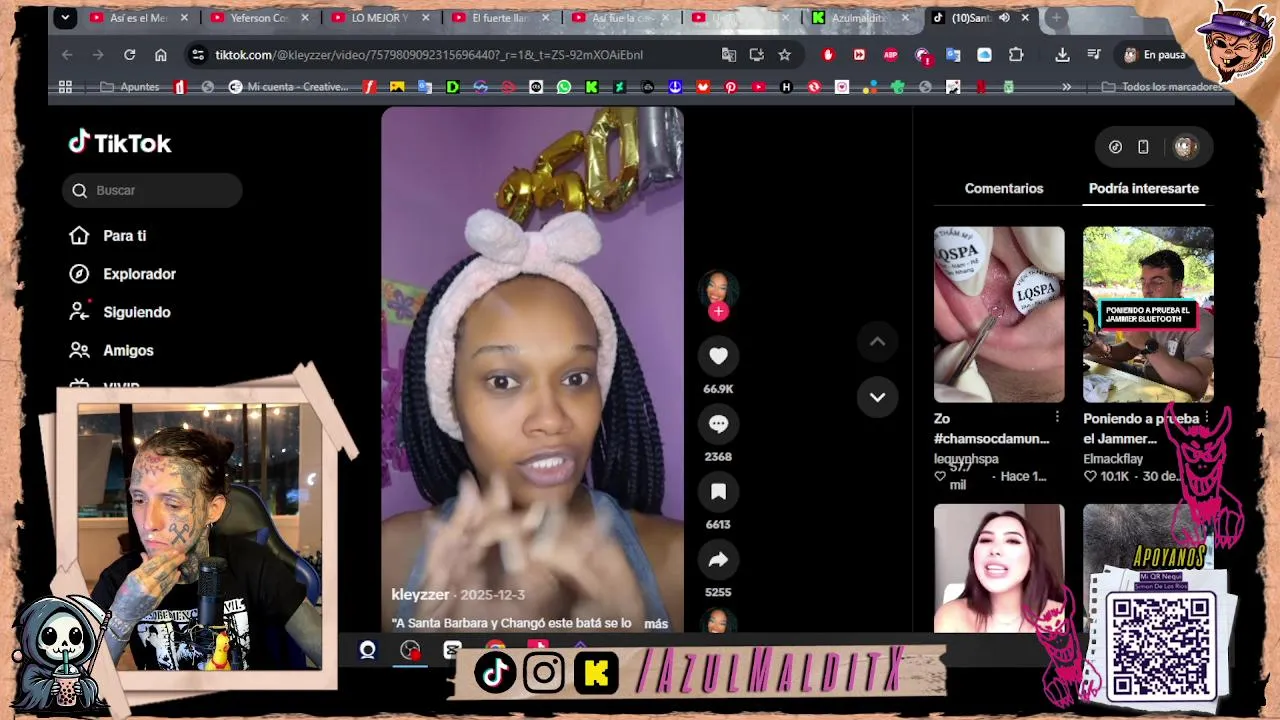This screenshot has width=1280, height=720.
Task: Go to the next video with the down chevron
Action: tap(877, 397)
